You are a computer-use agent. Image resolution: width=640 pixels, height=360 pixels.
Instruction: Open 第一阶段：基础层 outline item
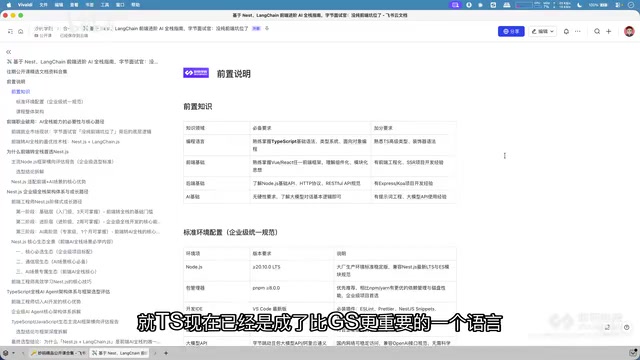pos(84,211)
